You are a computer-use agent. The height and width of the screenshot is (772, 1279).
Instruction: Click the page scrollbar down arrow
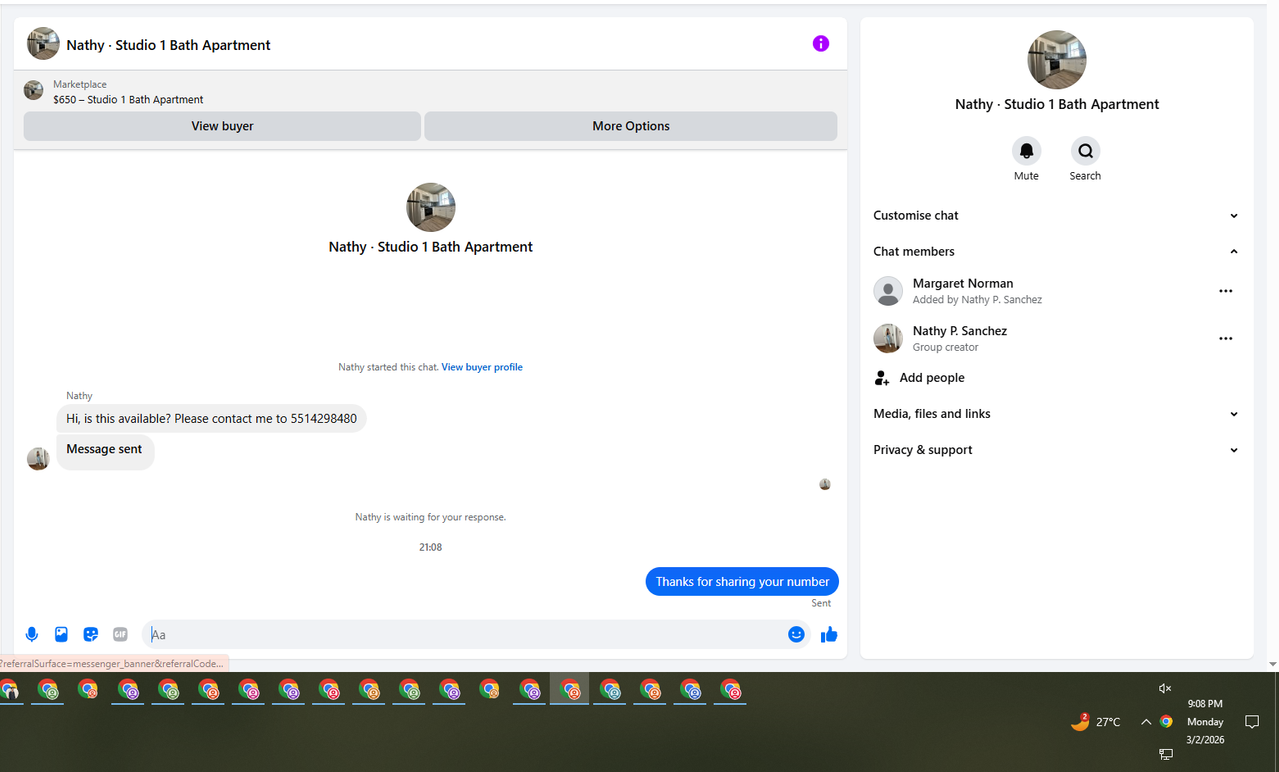1272,664
